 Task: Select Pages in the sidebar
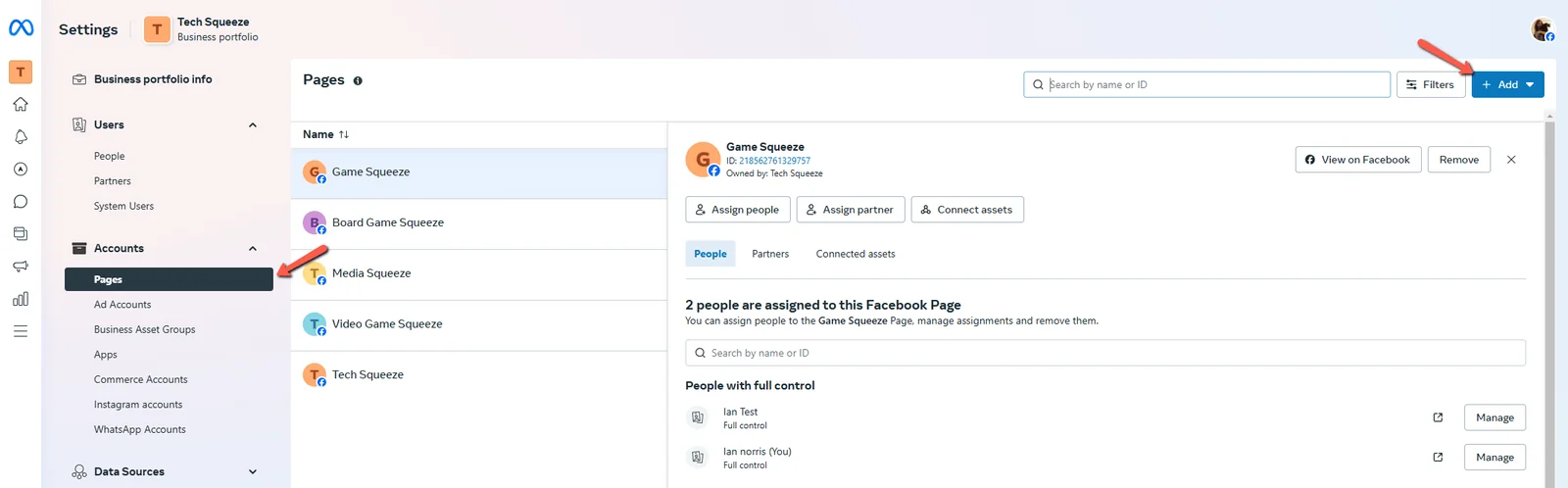tap(169, 279)
